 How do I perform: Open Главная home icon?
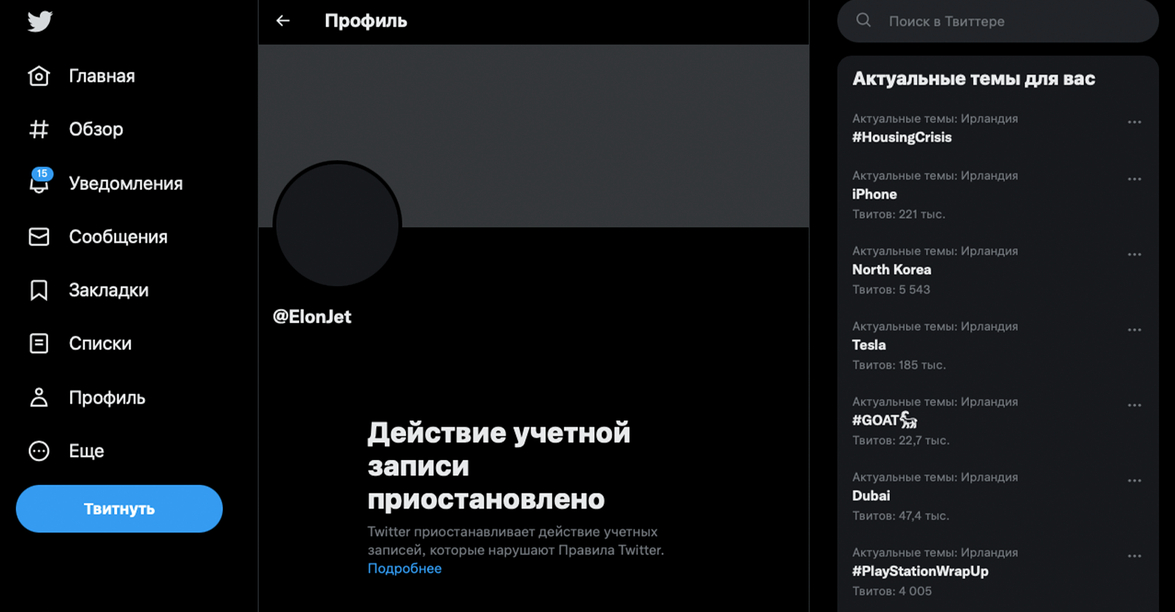pyautogui.click(x=39, y=76)
